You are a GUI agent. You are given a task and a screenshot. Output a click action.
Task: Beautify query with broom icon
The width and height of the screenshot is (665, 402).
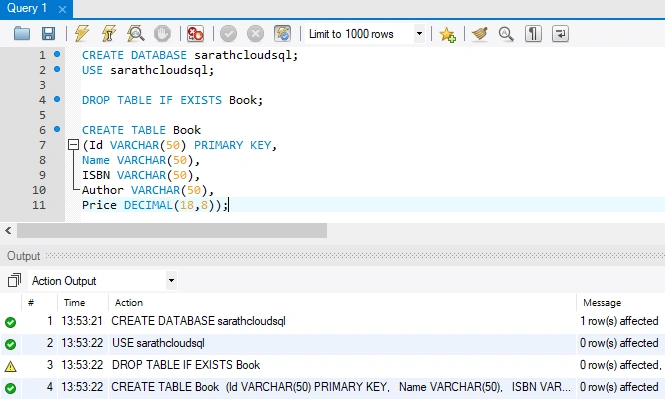pos(480,34)
